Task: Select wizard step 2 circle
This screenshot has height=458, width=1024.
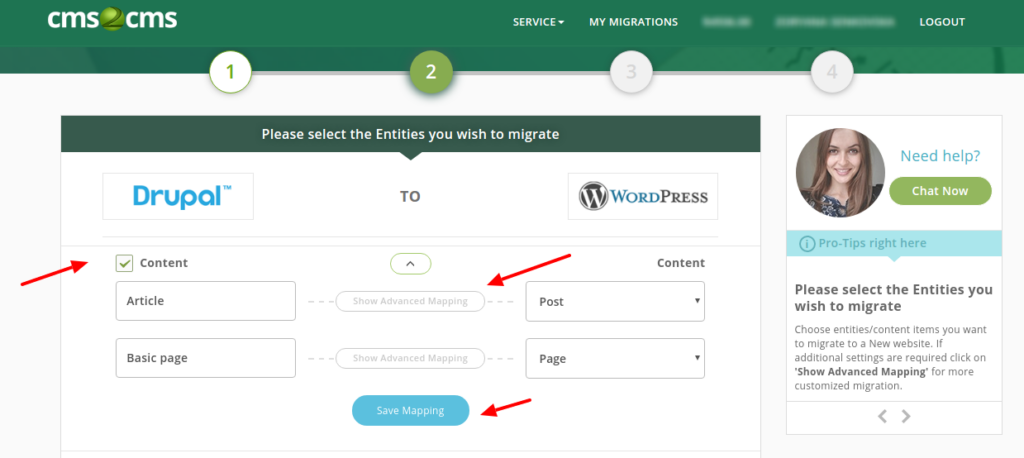Action: pyautogui.click(x=431, y=71)
